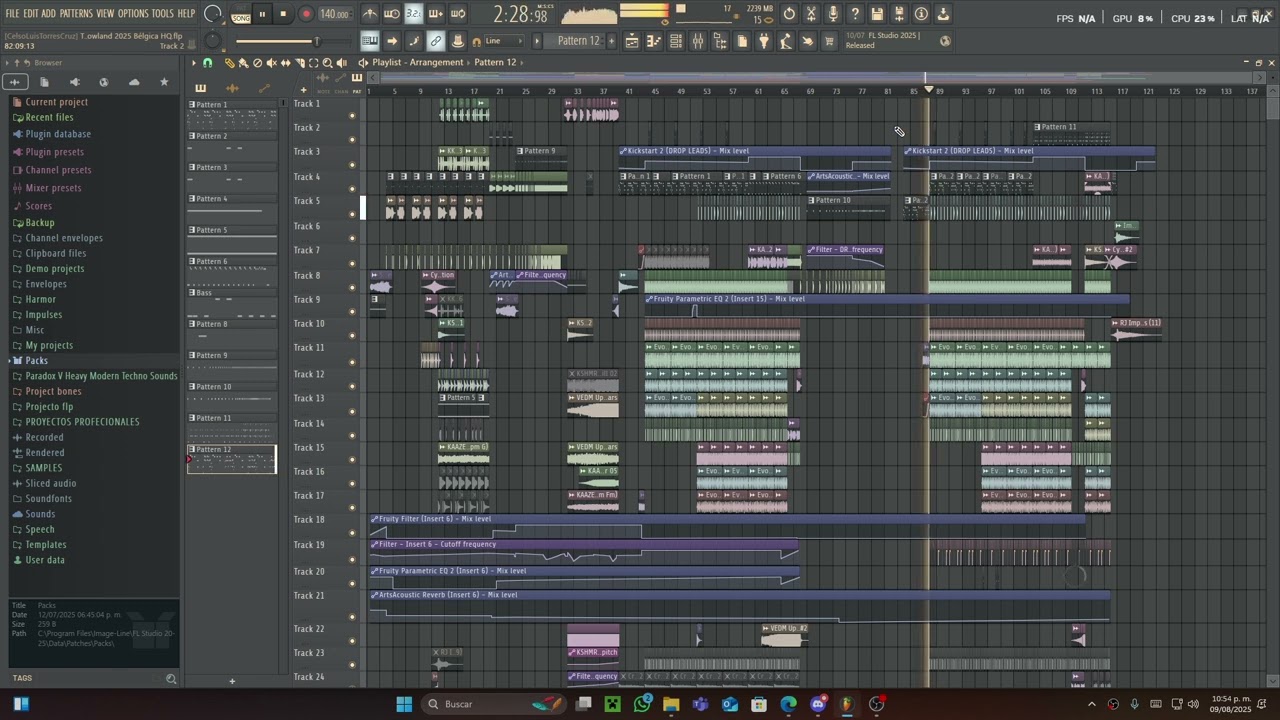Select the playlist Paint brush tool
The height and width of the screenshot is (720, 1280).
[243, 62]
